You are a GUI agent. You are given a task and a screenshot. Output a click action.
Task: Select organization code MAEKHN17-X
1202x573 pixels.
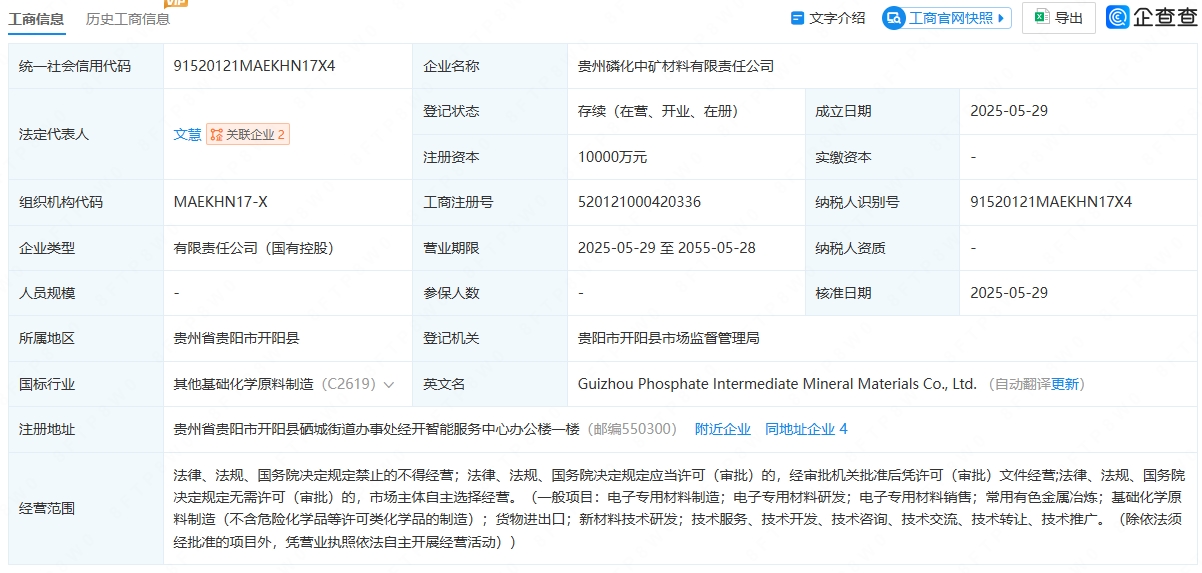(220, 202)
